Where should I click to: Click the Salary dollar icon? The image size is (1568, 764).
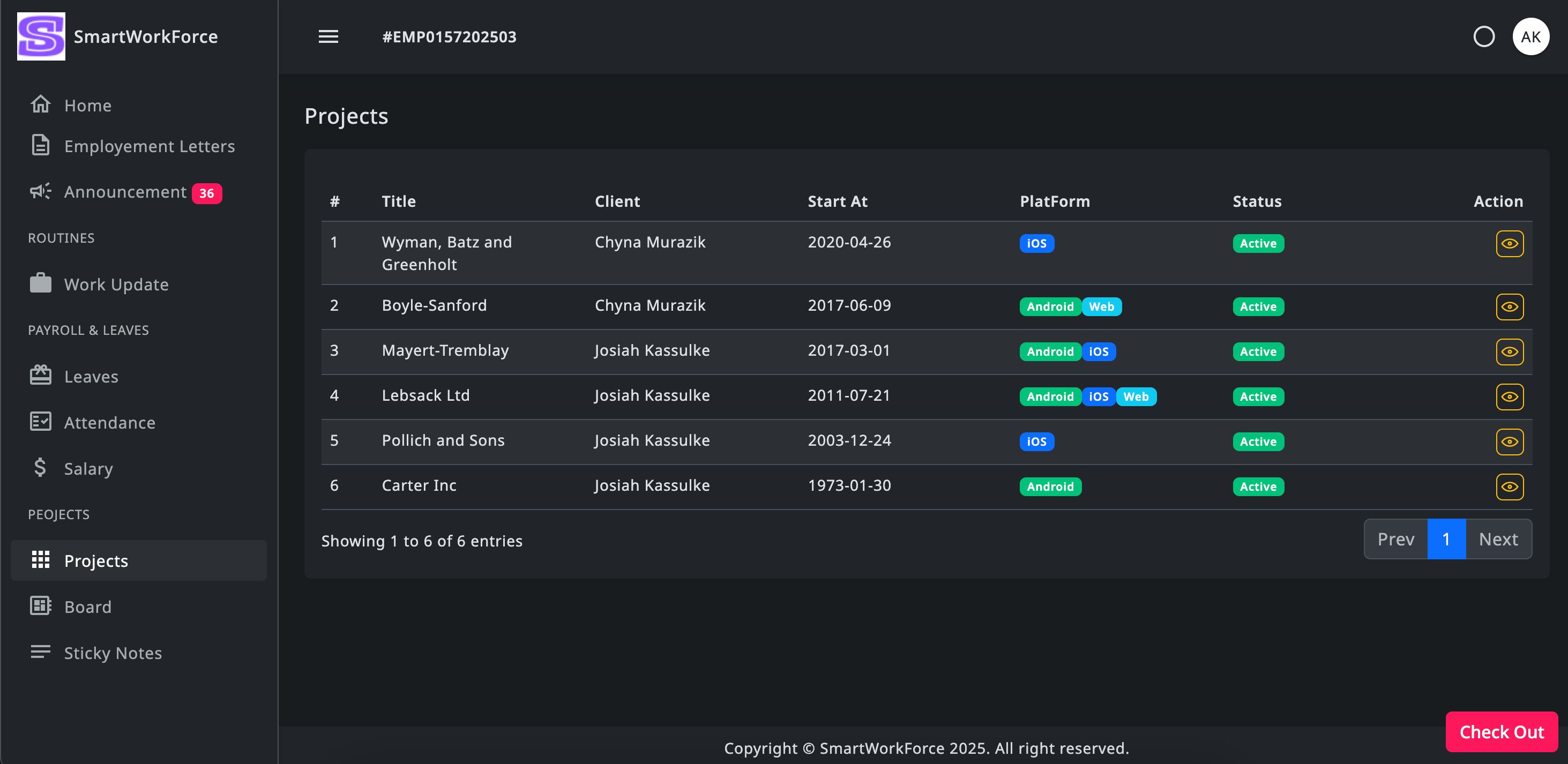point(40,468)
